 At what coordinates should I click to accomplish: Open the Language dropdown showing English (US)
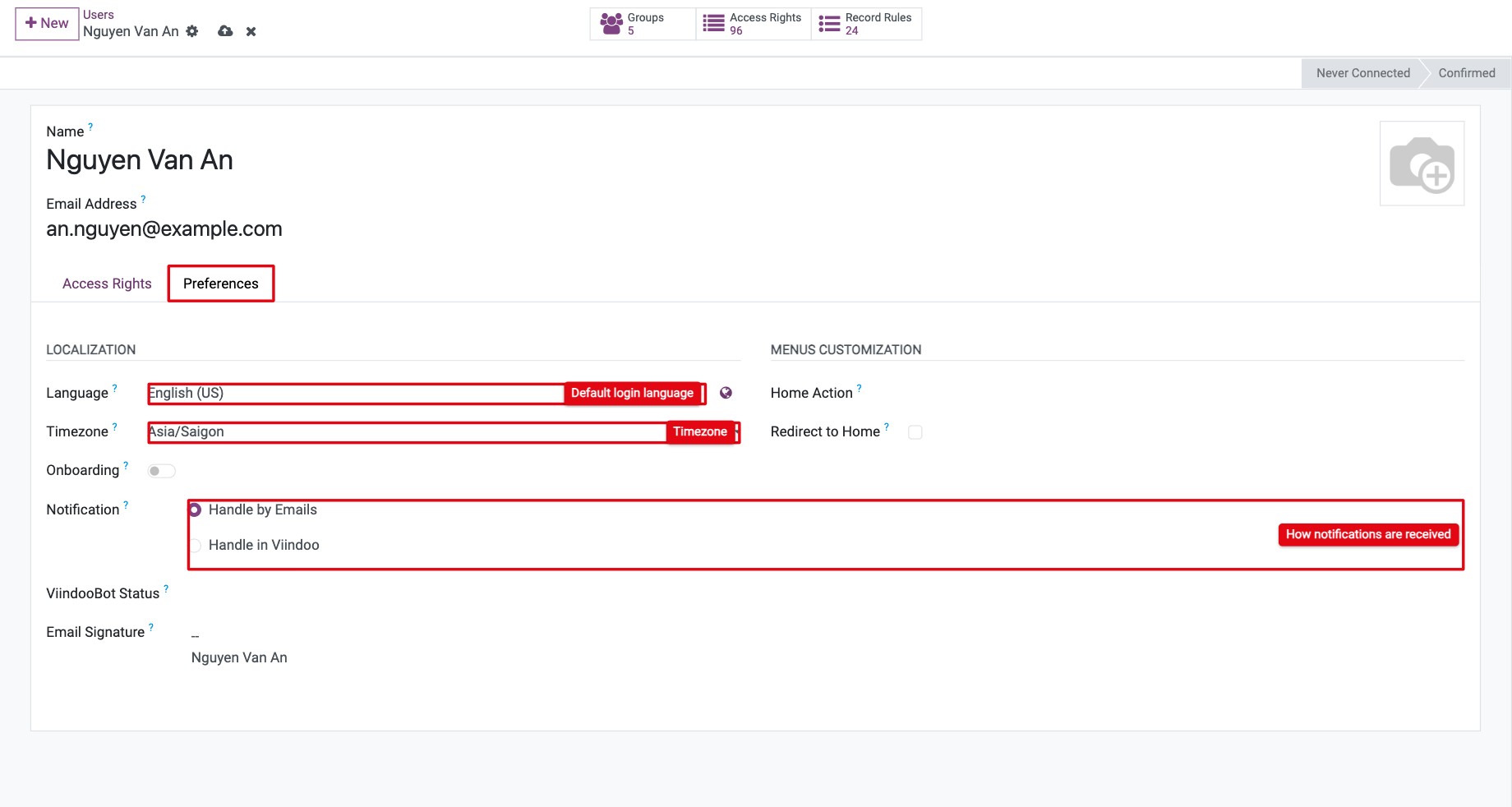[427, 393]
